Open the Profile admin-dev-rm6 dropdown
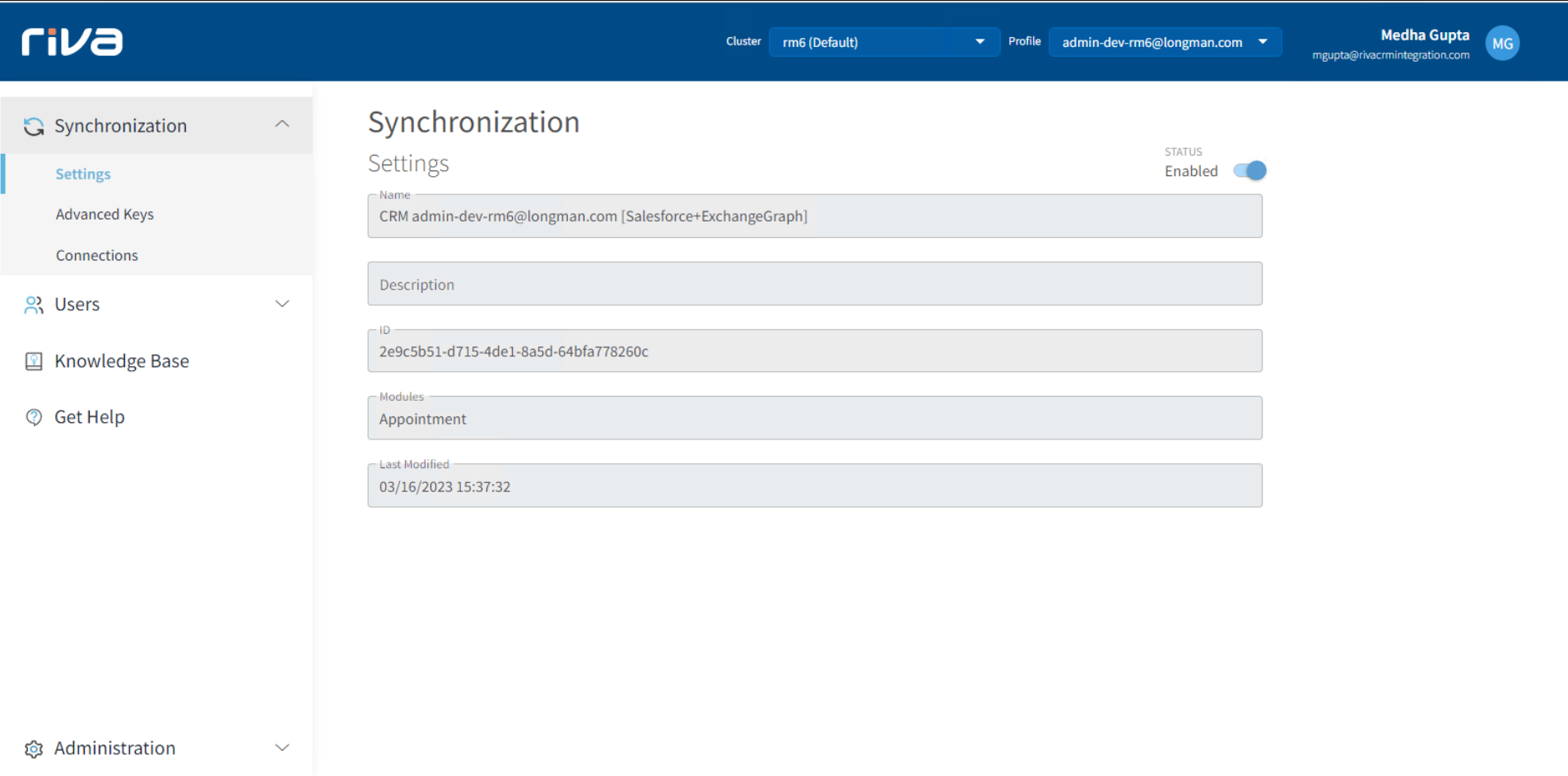 click(1165, 42)
